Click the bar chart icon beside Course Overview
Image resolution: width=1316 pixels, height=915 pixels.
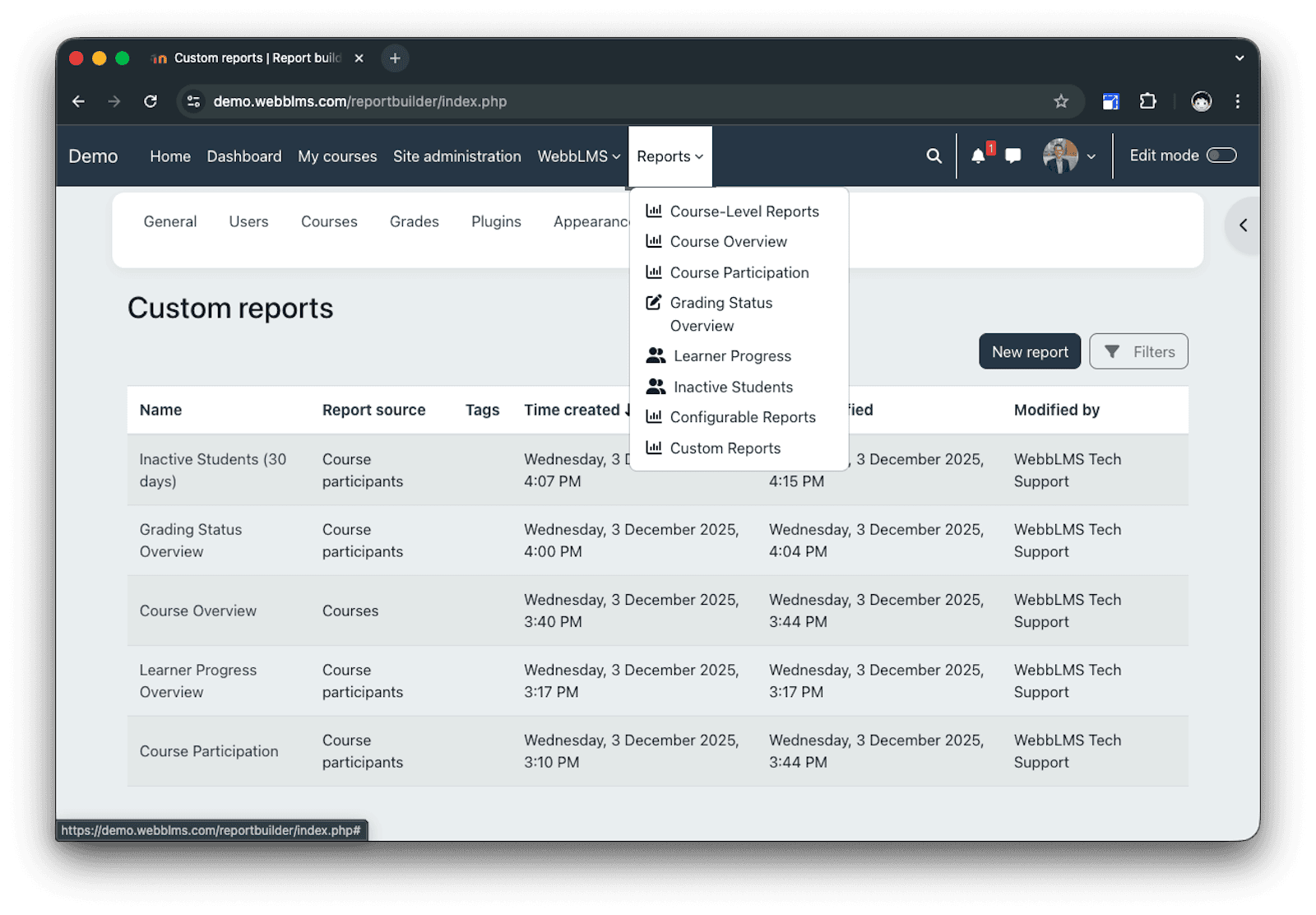654,241
